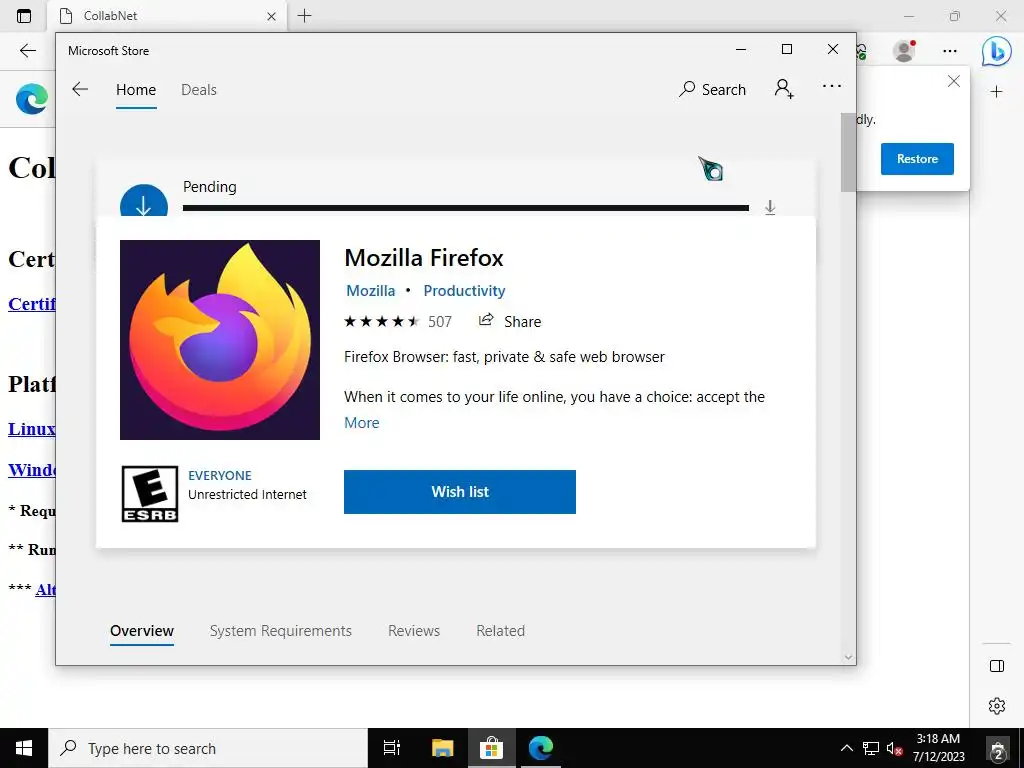Open the Productivity category link
The image size is (1024, 768).
(464, 291)
